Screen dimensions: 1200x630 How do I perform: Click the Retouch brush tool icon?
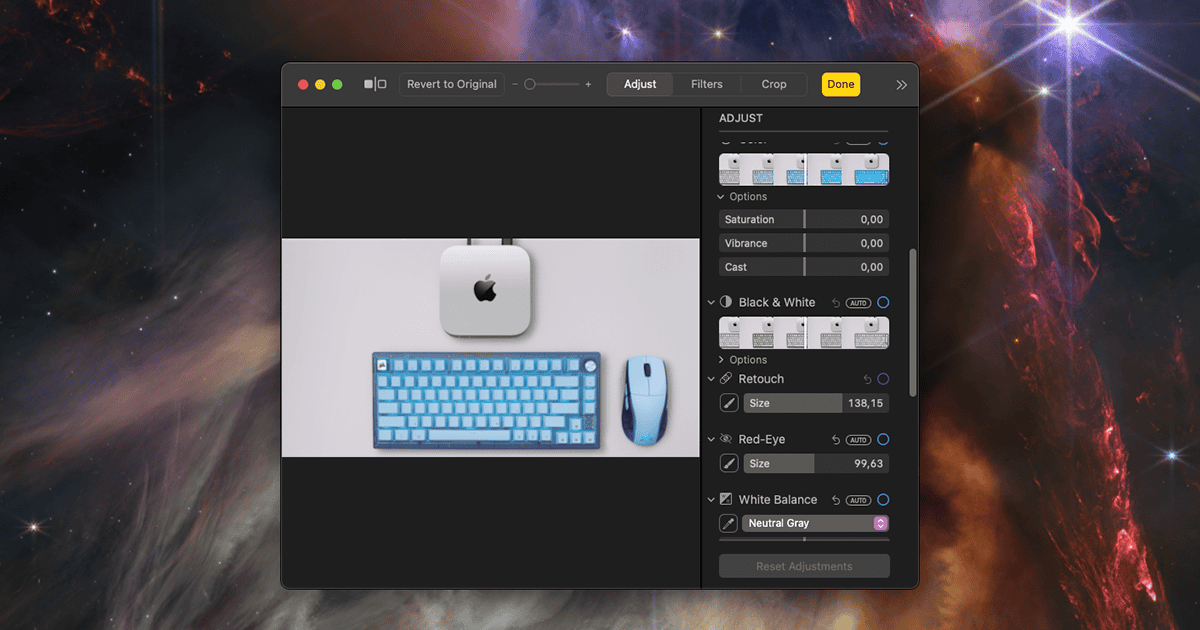[729, 403]
